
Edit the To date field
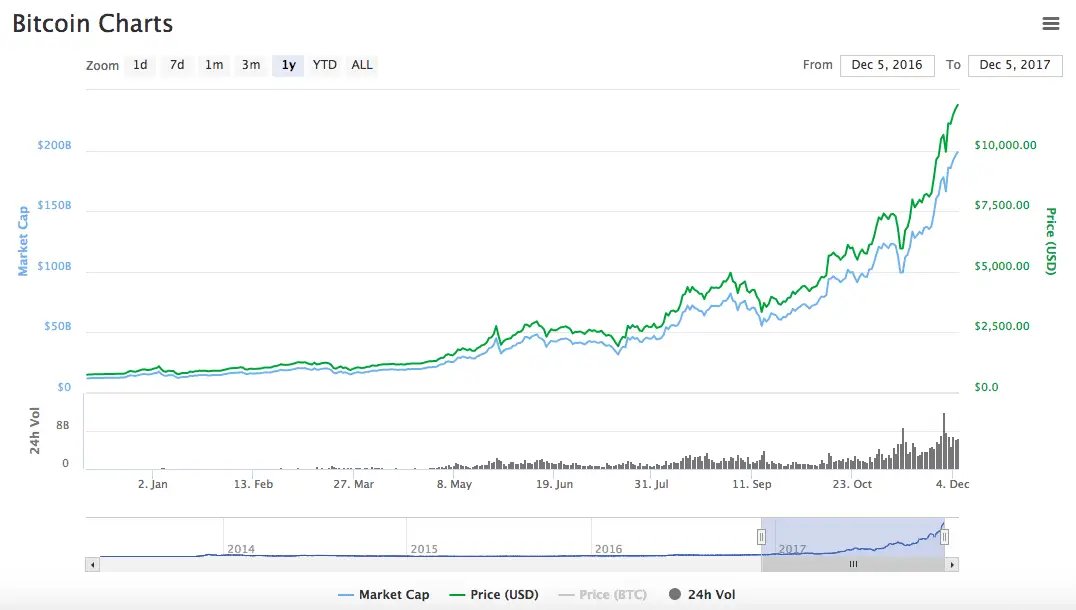pos(1015,65)
